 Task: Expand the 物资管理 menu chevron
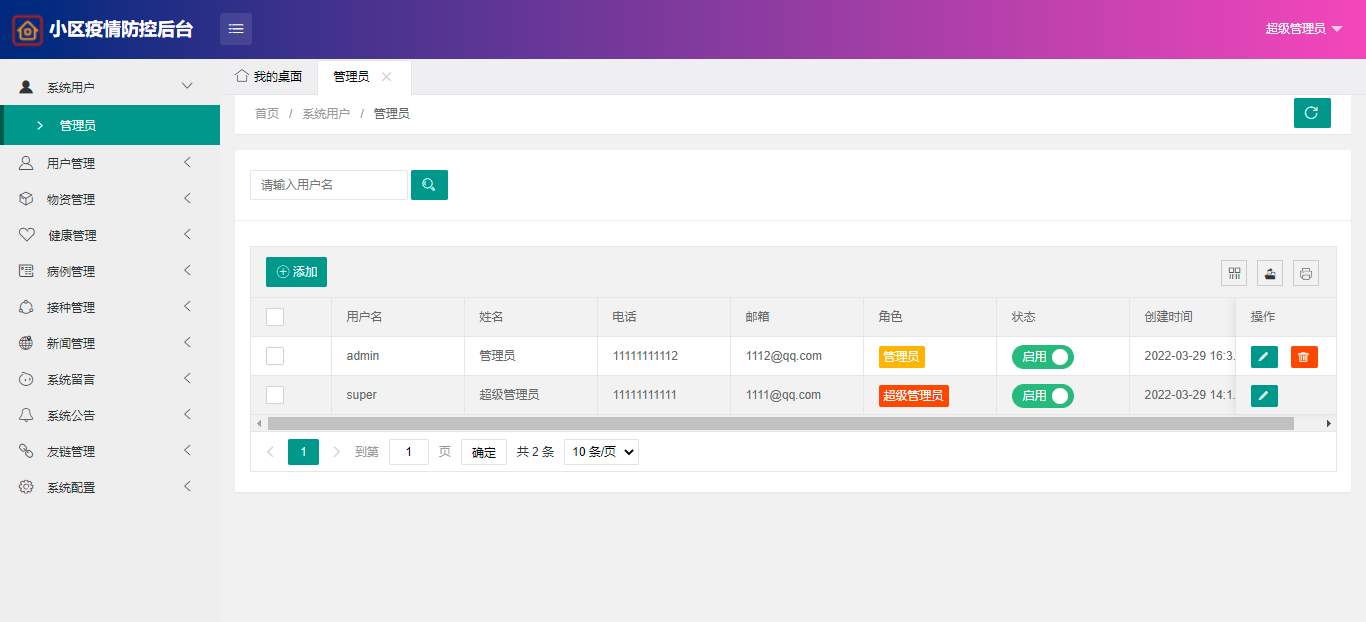(x=187, y=198)
